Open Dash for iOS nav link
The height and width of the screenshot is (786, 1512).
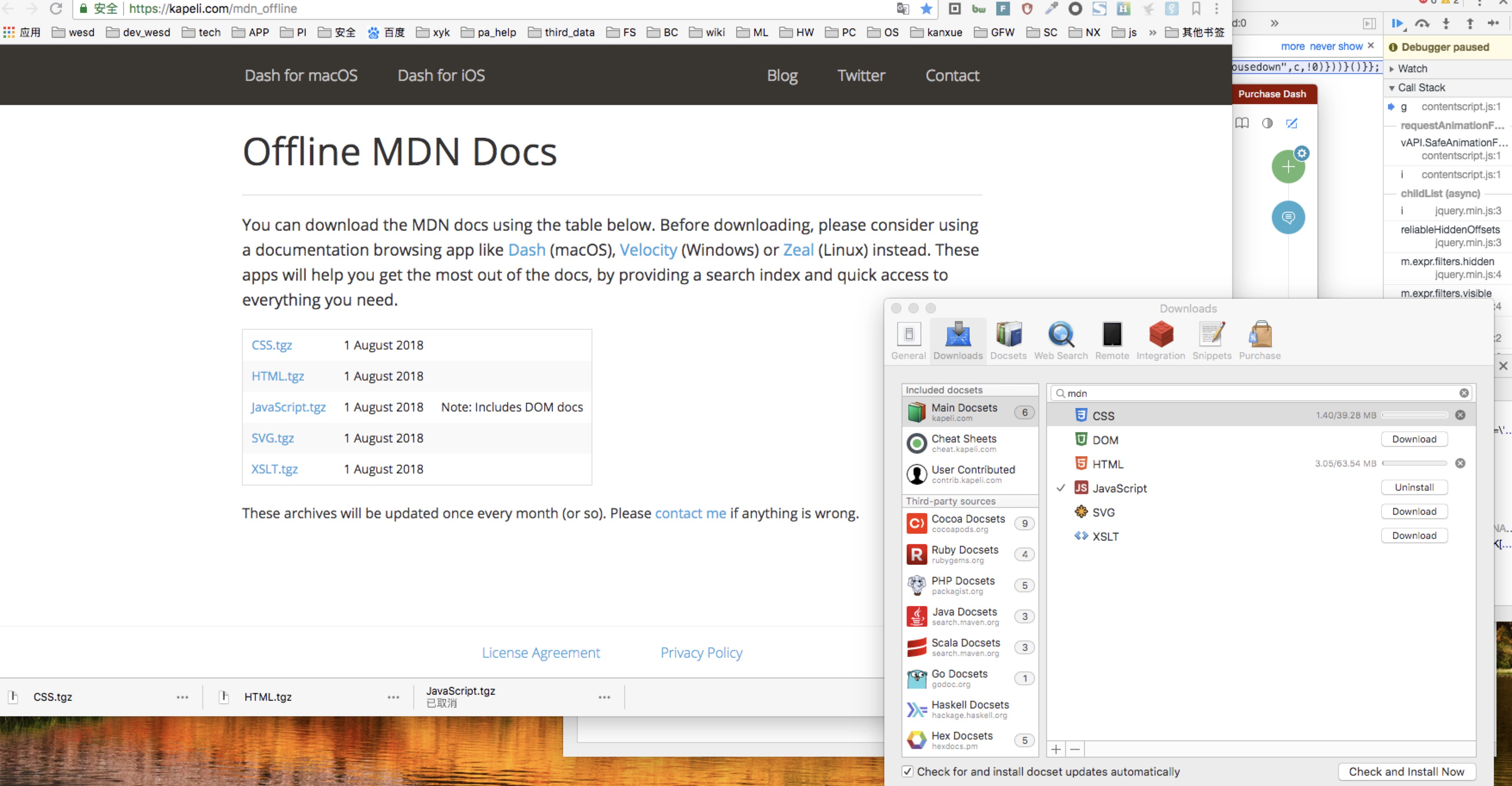441,75
